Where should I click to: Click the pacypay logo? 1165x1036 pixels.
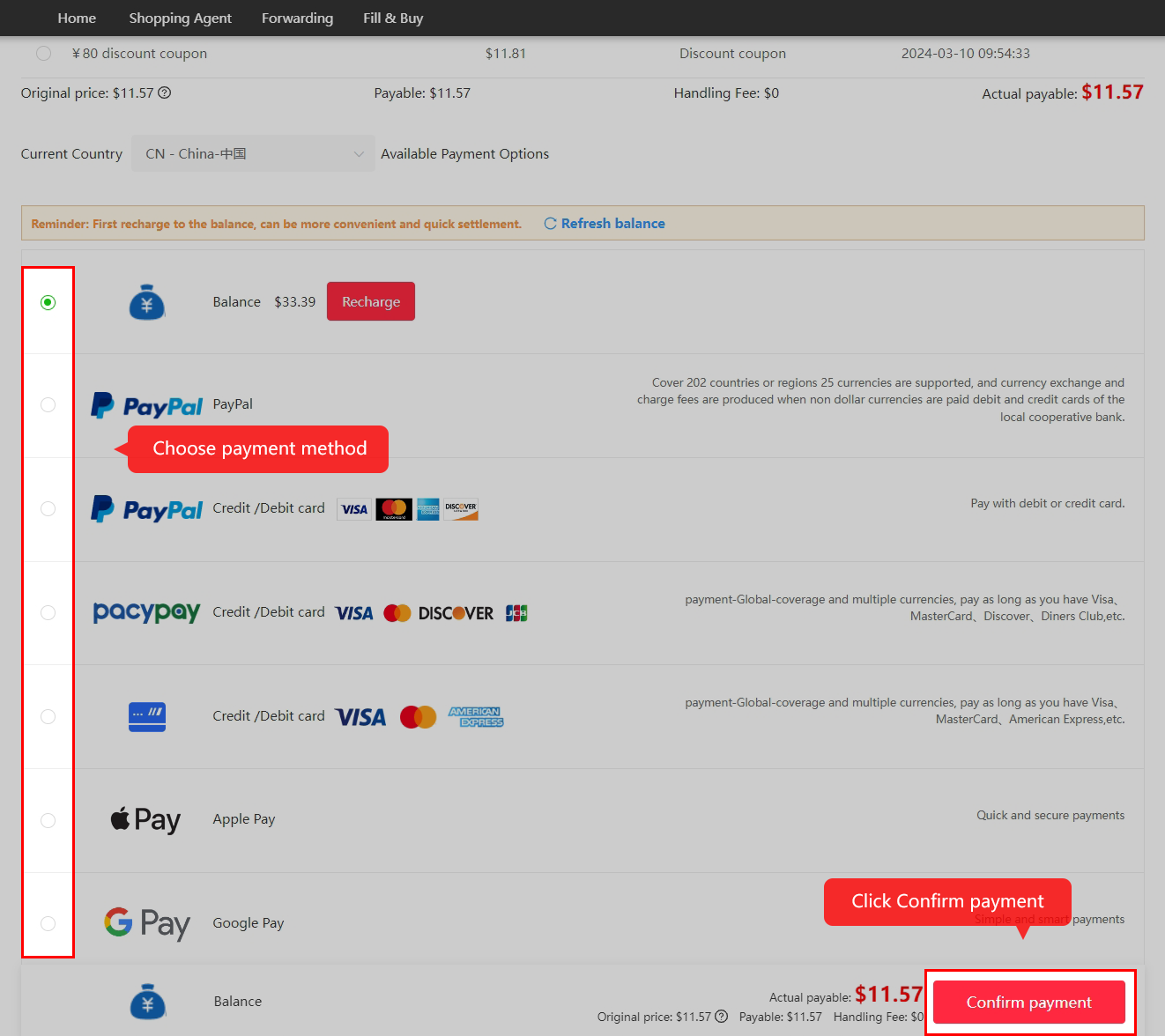pos(147,612)
